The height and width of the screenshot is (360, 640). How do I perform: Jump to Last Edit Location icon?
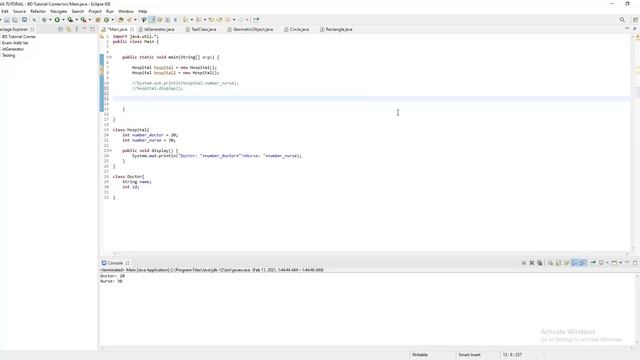point(211,20)
